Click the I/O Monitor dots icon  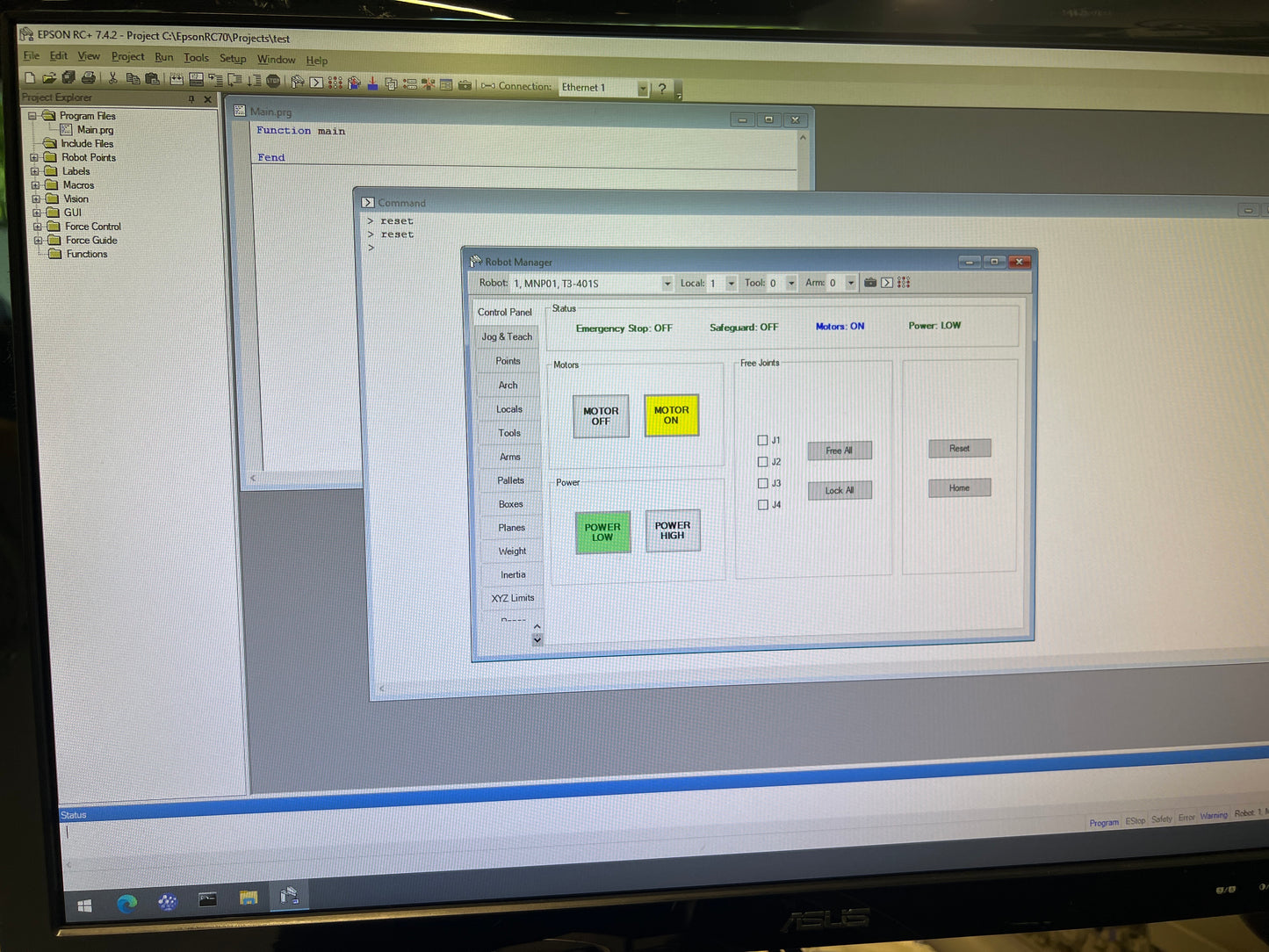(335, 83)
